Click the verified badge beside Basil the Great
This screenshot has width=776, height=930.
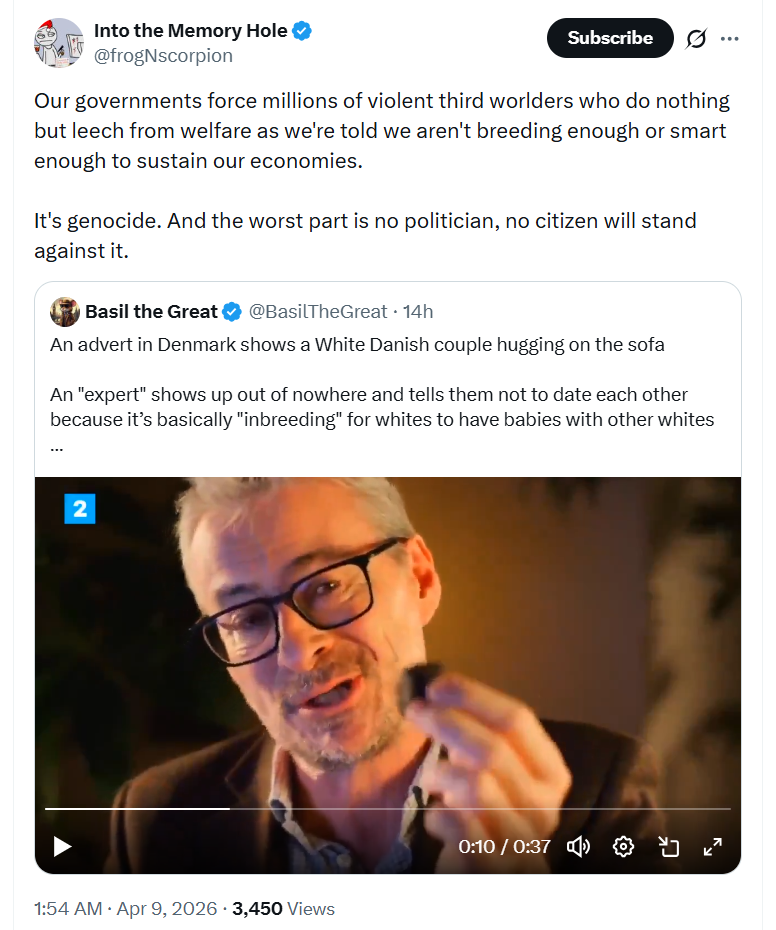pyautogui.click(x=231, y=311)
